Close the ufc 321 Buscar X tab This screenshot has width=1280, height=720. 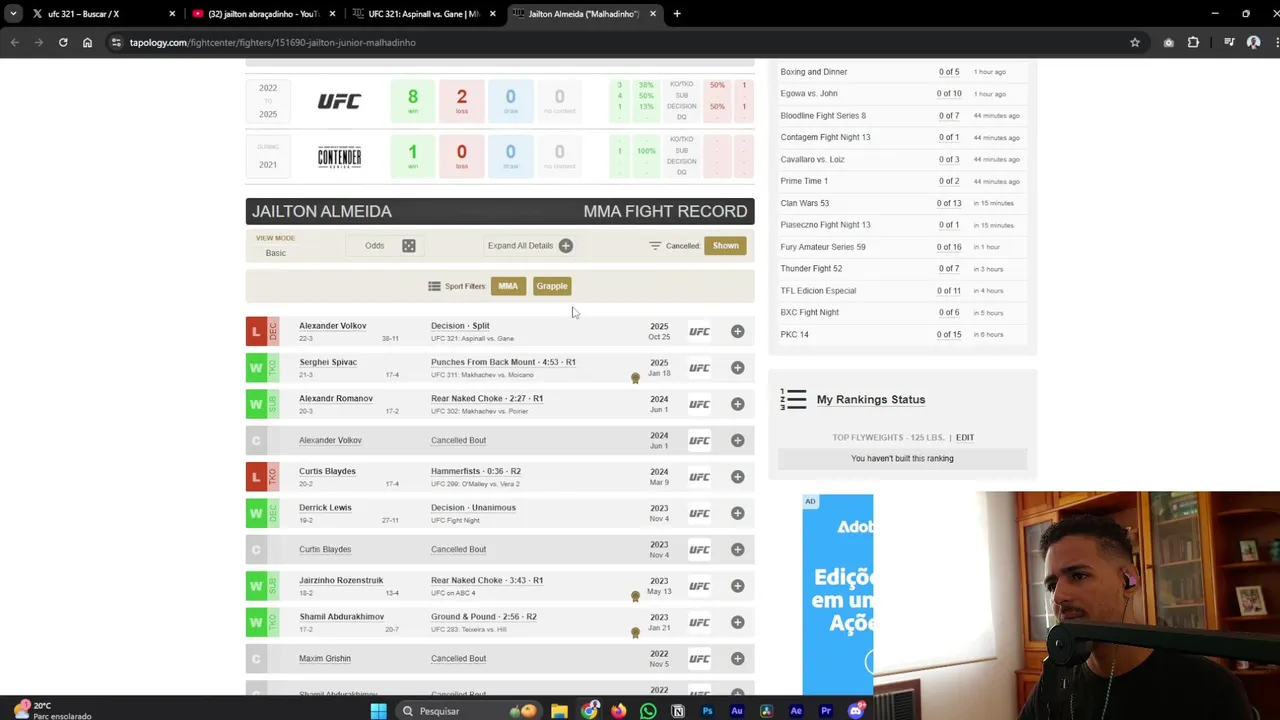point(172,14)
